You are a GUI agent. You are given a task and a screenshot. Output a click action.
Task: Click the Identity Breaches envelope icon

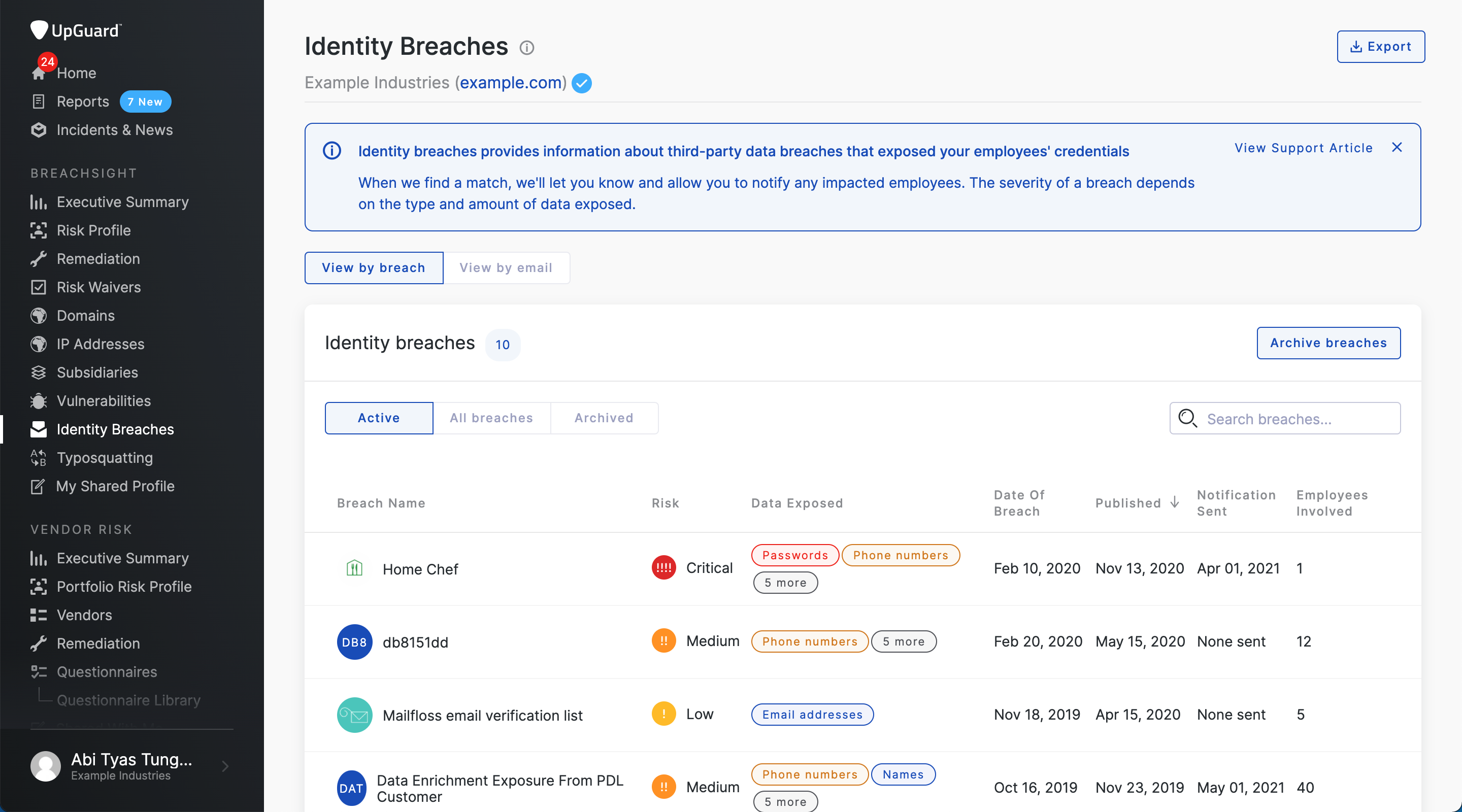[x=39, y=429]
